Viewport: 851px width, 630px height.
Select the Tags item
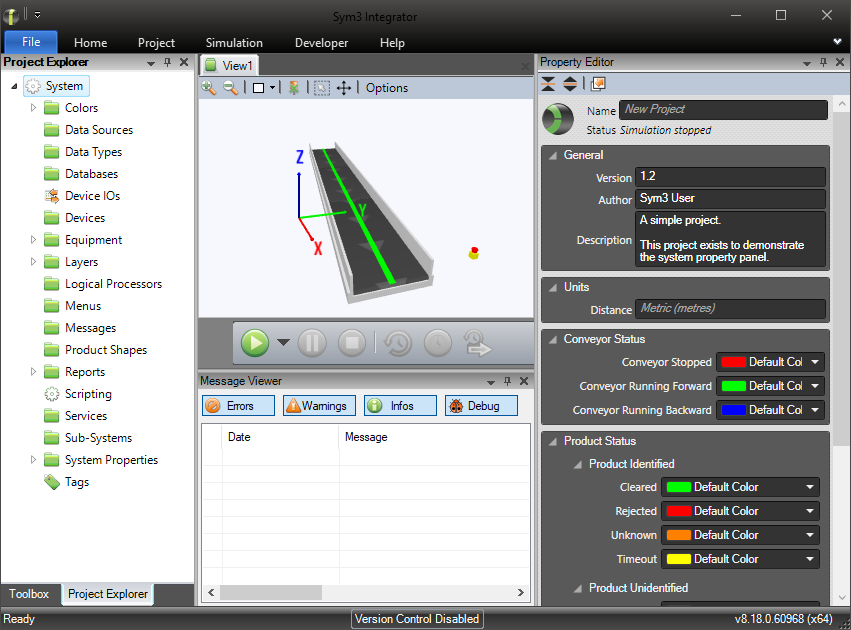click(x=67, y=482)
